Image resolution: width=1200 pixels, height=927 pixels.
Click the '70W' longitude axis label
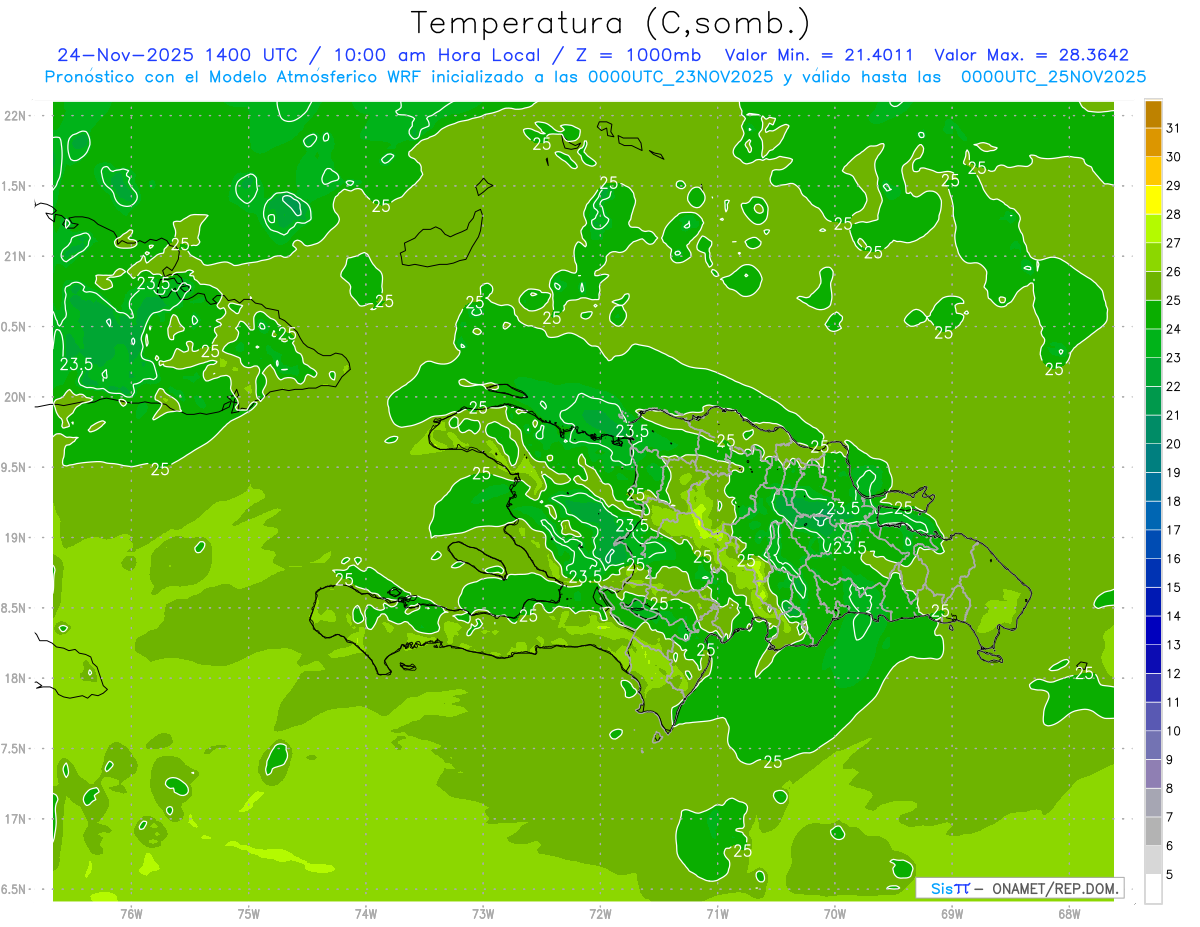[x=835, y=913]
